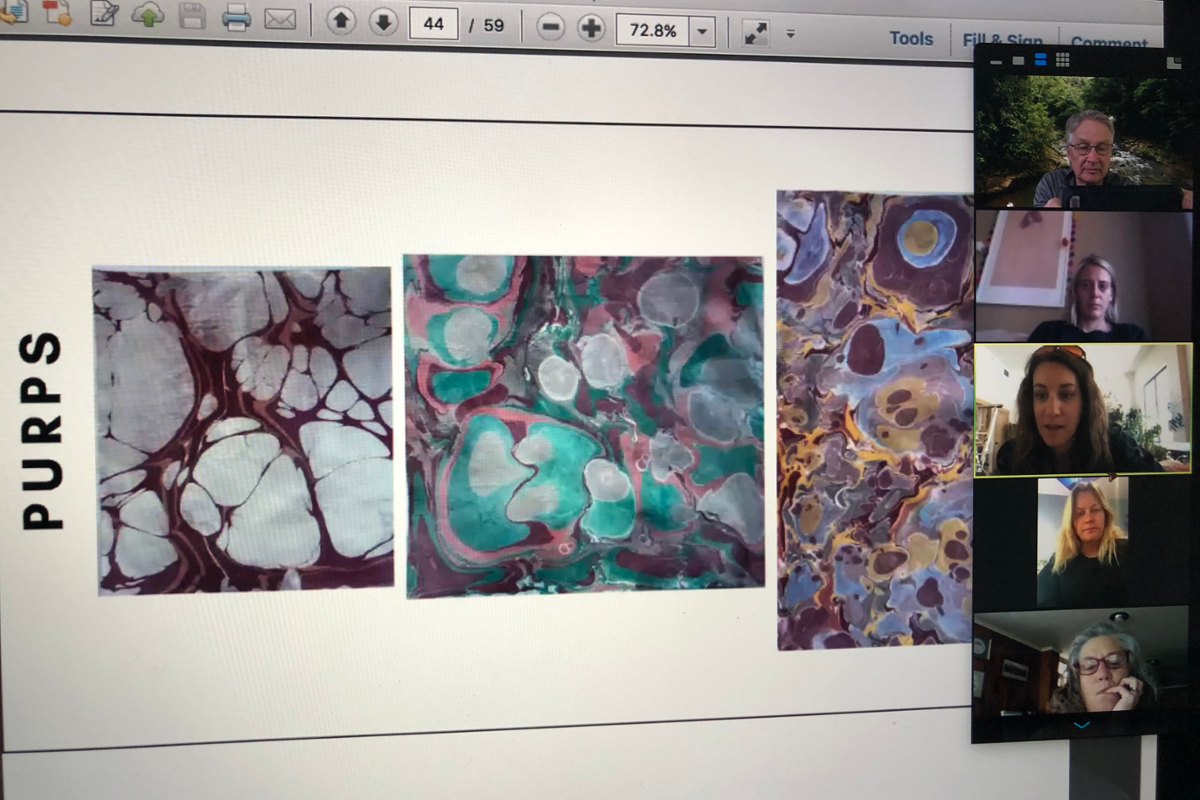Select the blue-gold marbled image on right
The width and height of the screenshot is (1200, 800).
(x=875, y=420)
